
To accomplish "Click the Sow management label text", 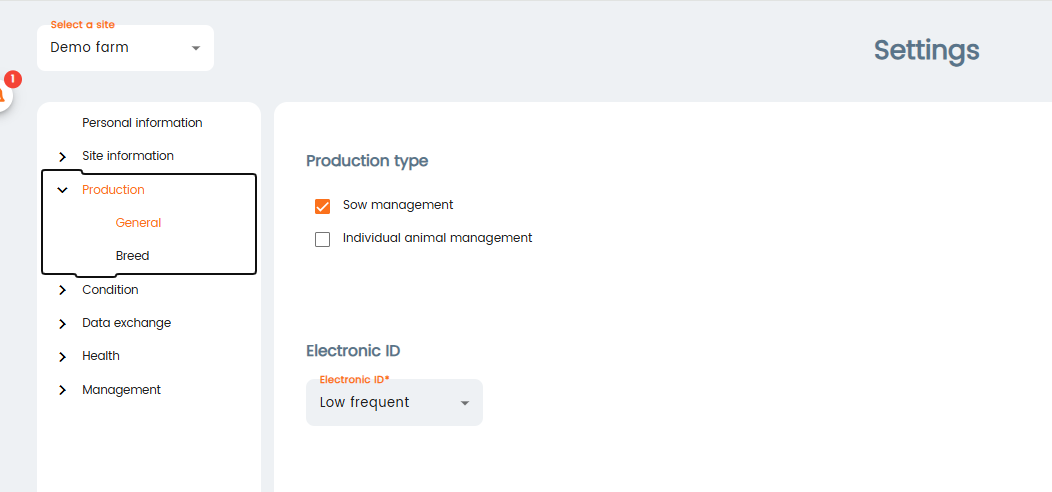I will click(398, 205).
